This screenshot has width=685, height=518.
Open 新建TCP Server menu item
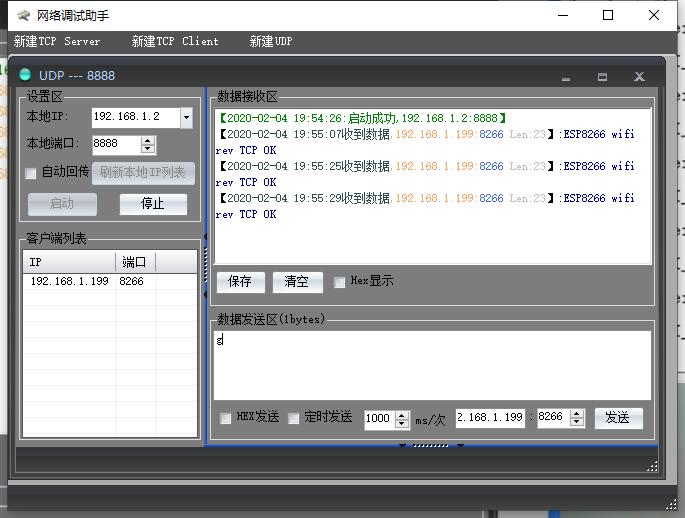click(x=57, y=41)
